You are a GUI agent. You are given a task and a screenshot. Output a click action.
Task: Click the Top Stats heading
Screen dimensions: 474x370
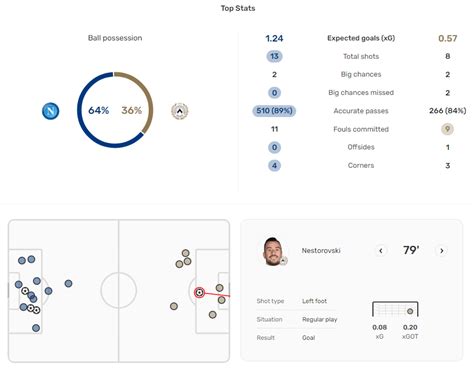coord(238,8)
